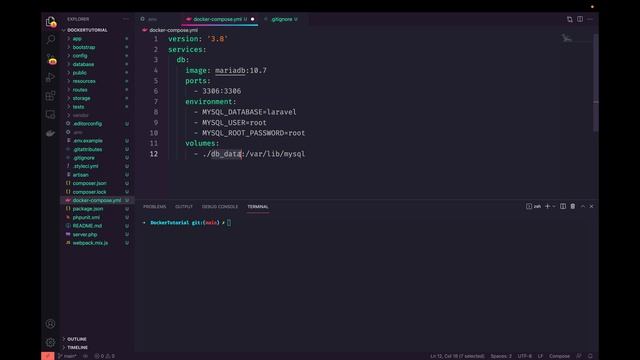Kill the terminal with the trash icon

[573, 207]
